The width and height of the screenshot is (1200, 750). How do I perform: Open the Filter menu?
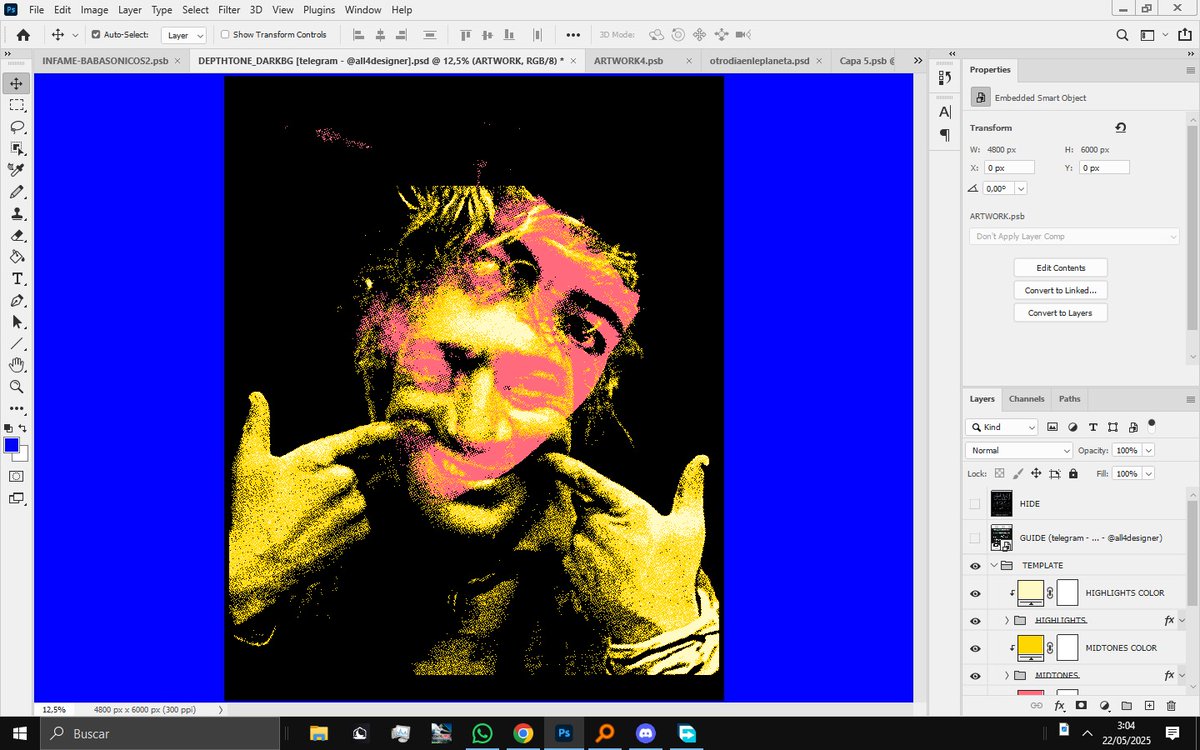(x=229, y=10)
